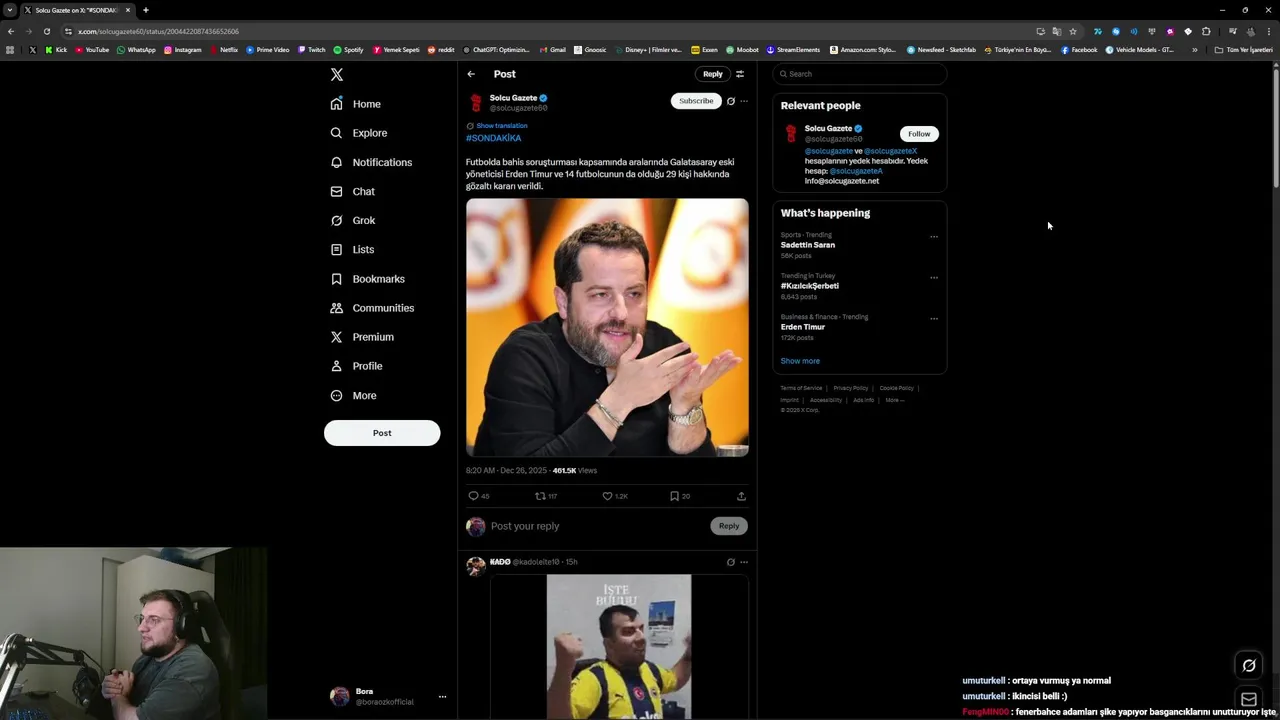Open #KızılcıkŞerbeti trending topic
Screen dimensions: 1280x720
pyautogui.click(x=810, y=286)
